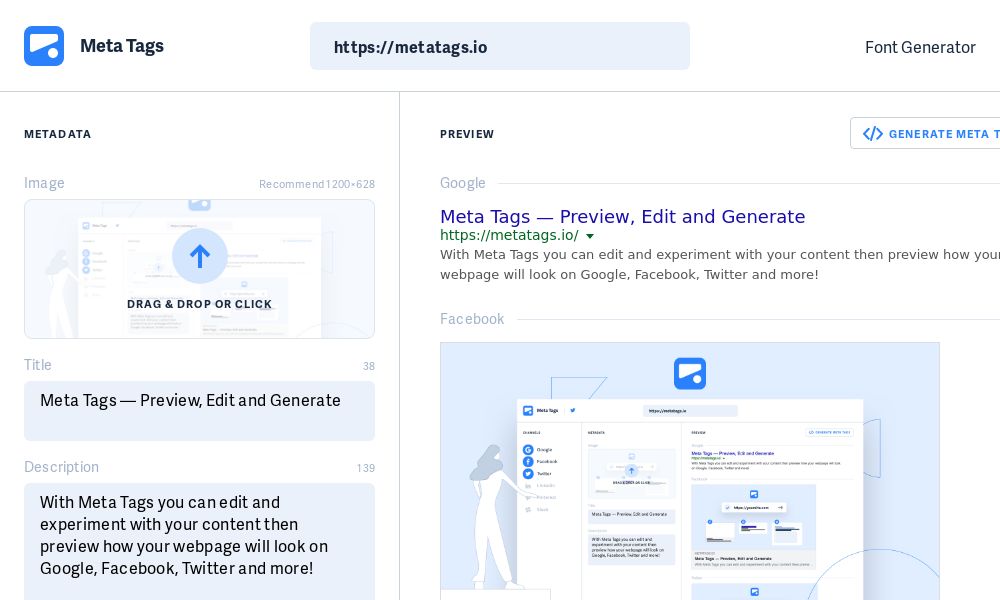Open the Meta Tags — Preview, Edit and Generate link
This screenshot has height=600, width=1000.
tap(623, 217)
